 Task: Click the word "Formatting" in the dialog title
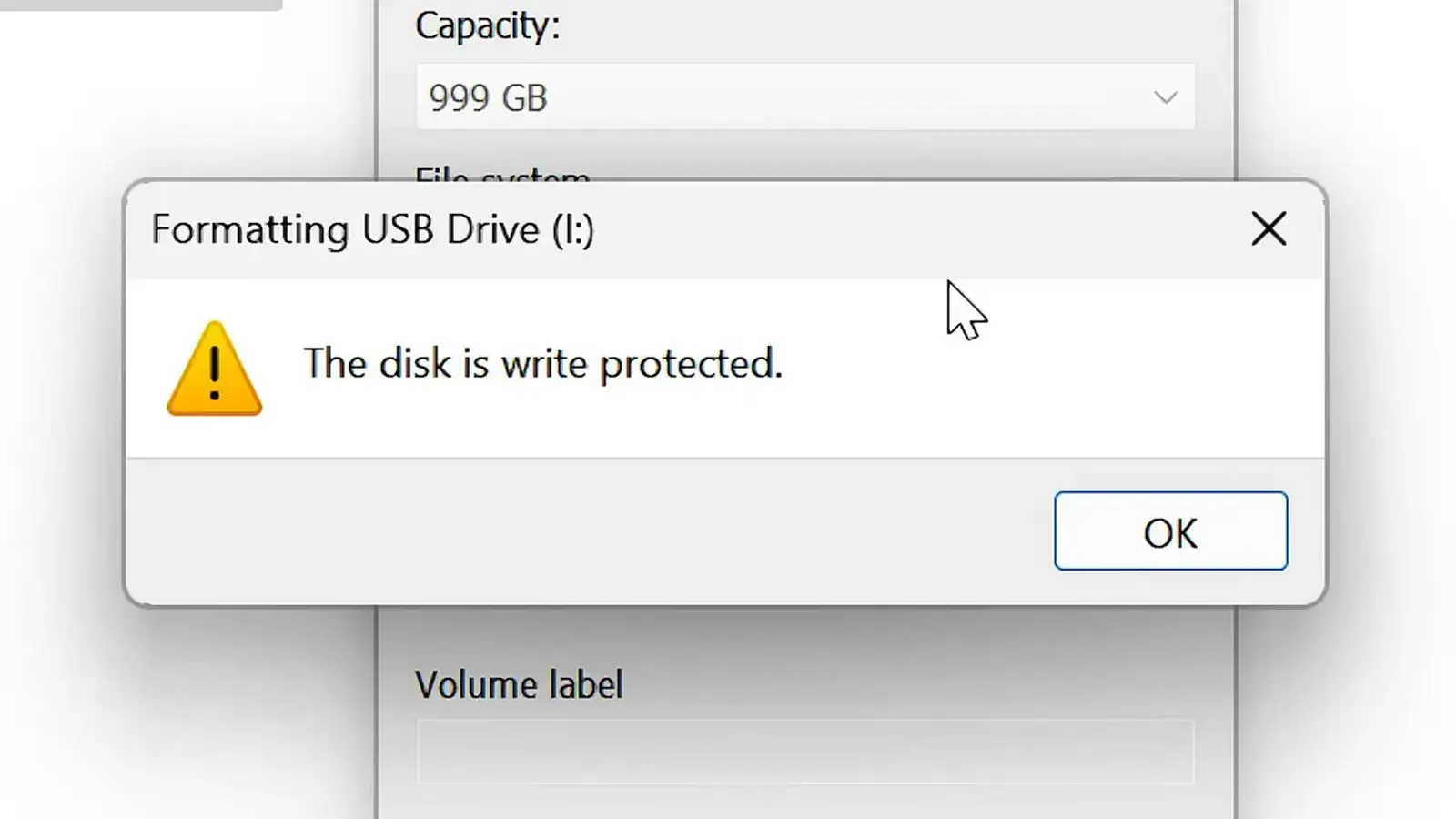point(250,230)
